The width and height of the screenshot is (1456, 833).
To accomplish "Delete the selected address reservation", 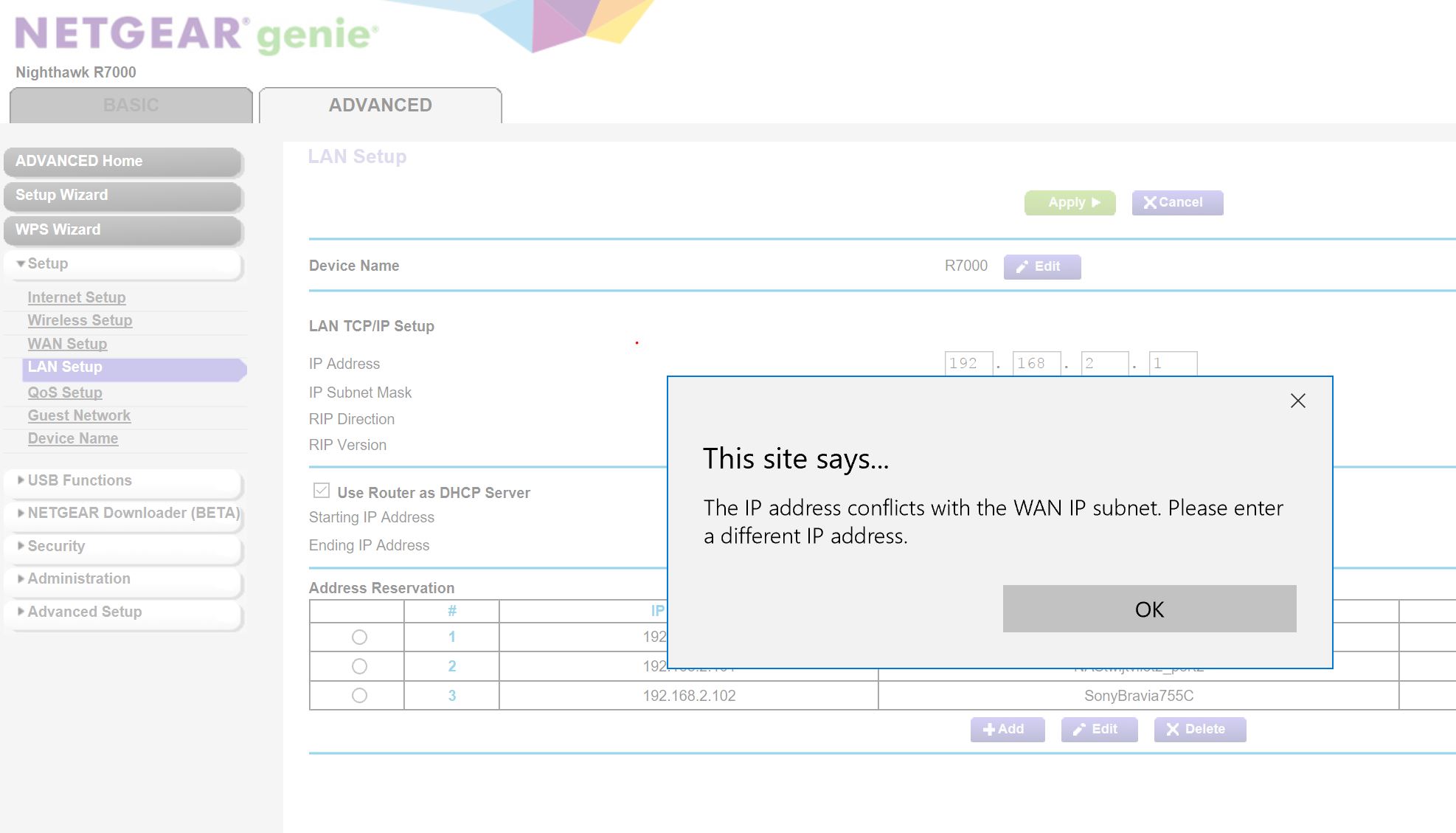I will point(1200,730).
